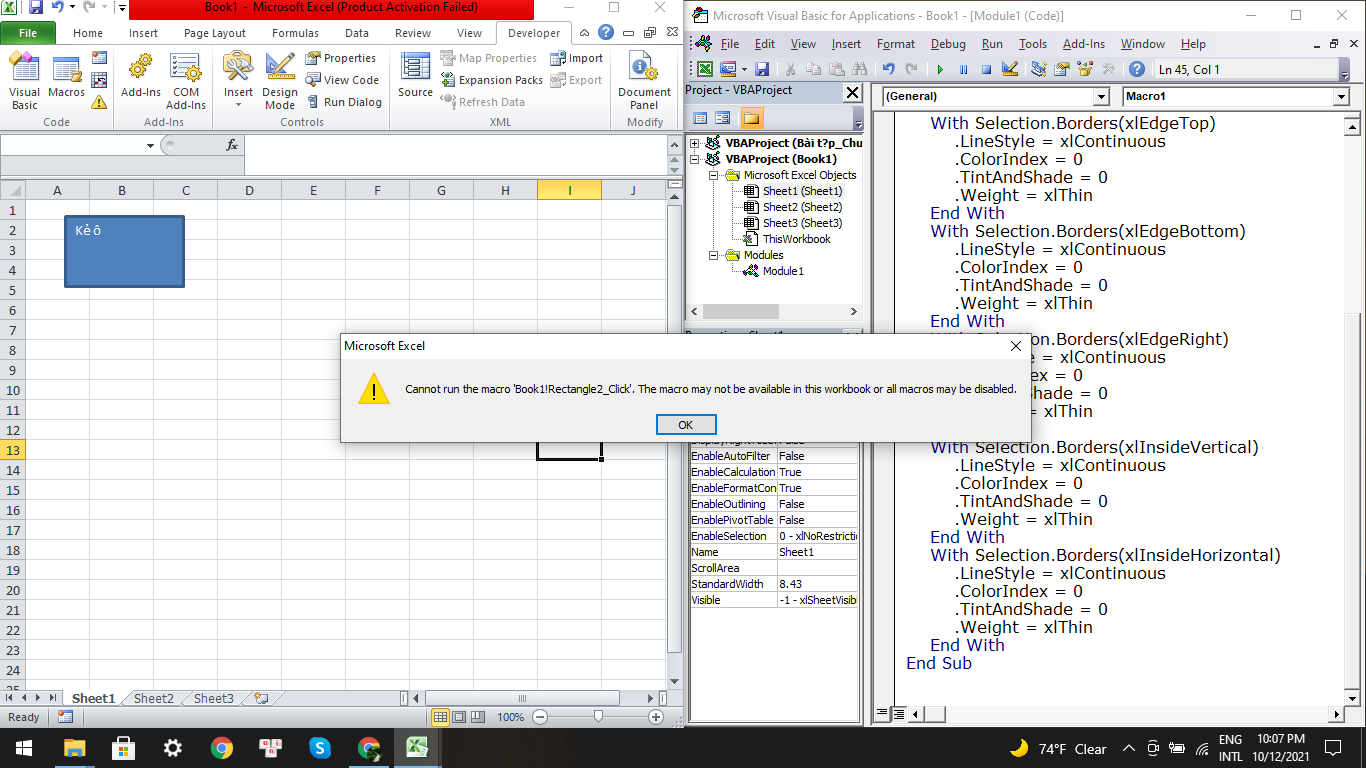Click the Insert Worksheet tab button

tap(260, 699)
